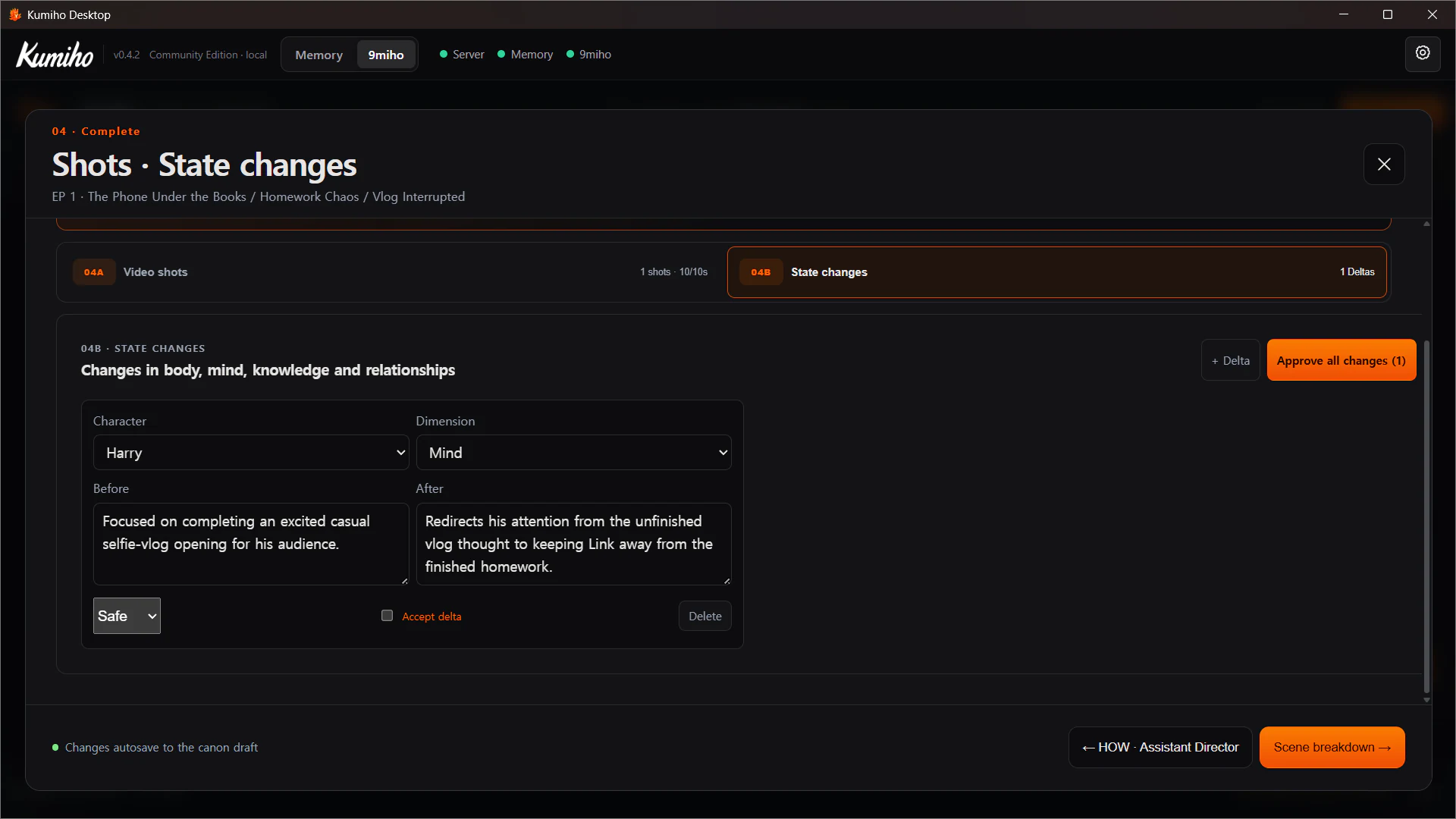Proceed to Scene breakdown
The height and width of the screenshot is (819, 1456).
click(x=1332, y=748)
